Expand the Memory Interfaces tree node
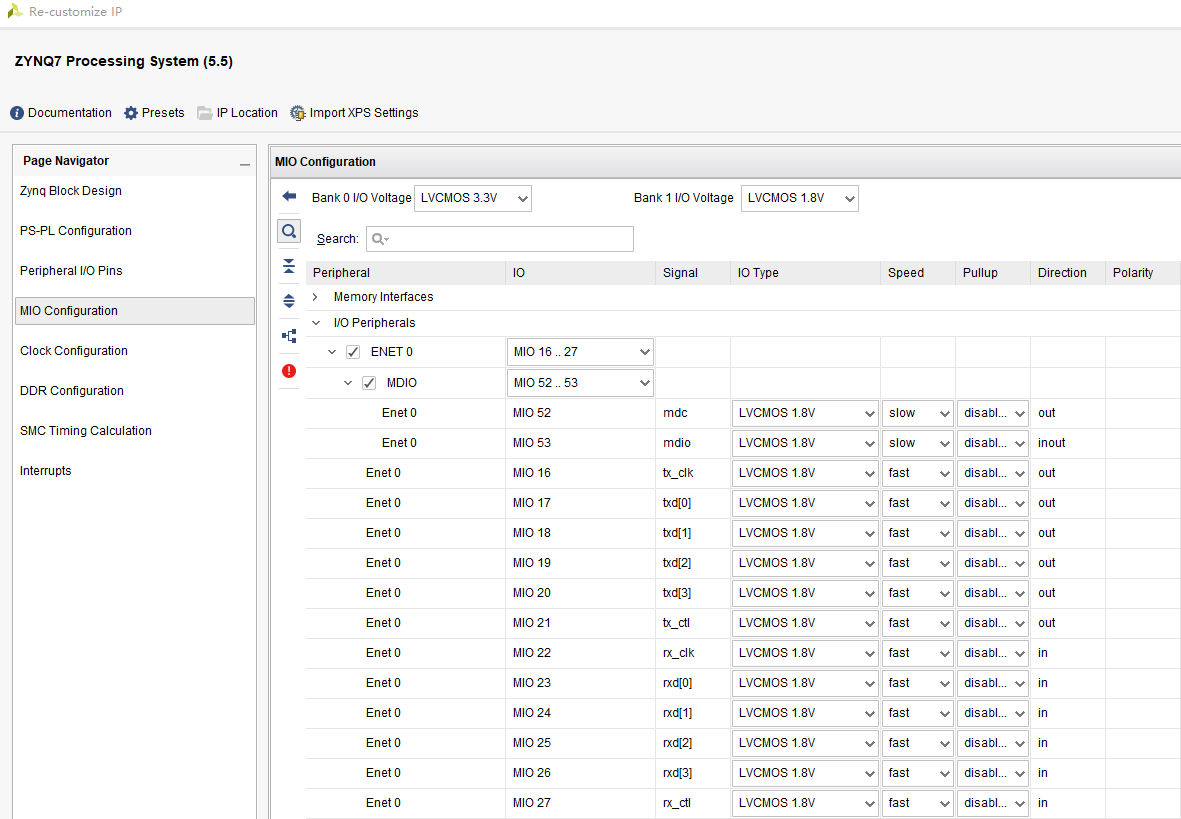The image size is (1181, 819). [x=316, y=297]
